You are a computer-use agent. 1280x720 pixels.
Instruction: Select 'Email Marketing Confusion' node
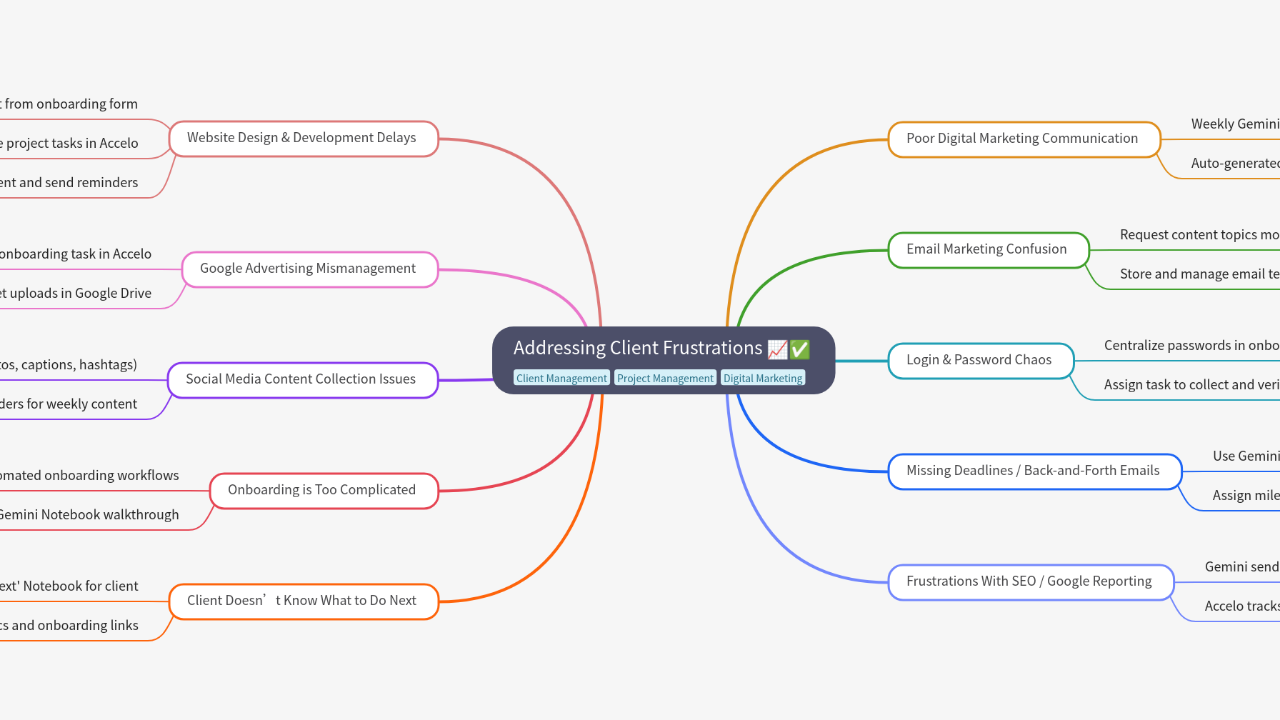click(x=988, y=249)
